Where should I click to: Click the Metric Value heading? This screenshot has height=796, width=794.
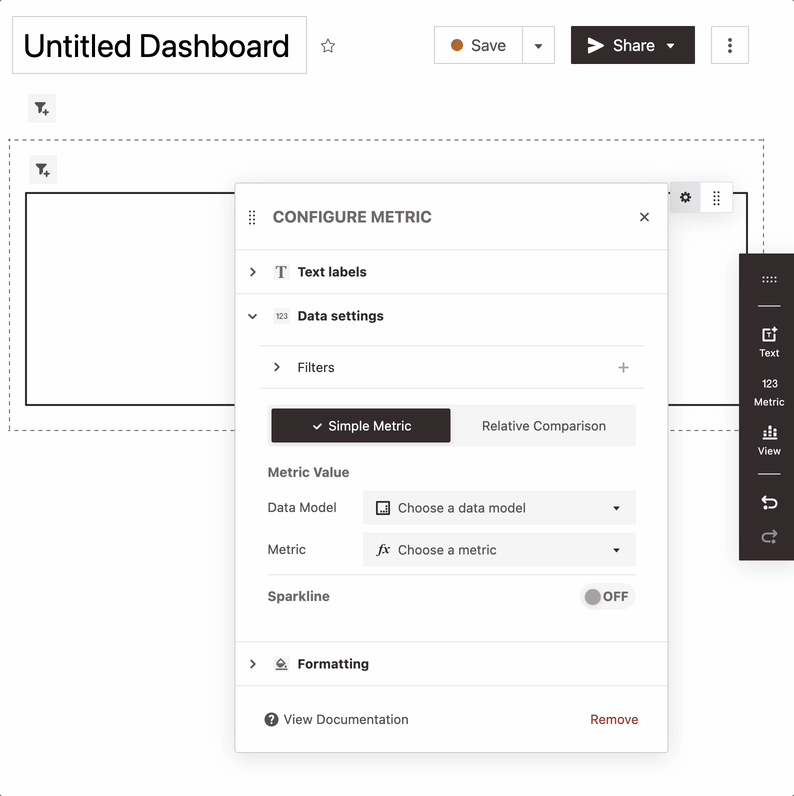click(308, 472)
